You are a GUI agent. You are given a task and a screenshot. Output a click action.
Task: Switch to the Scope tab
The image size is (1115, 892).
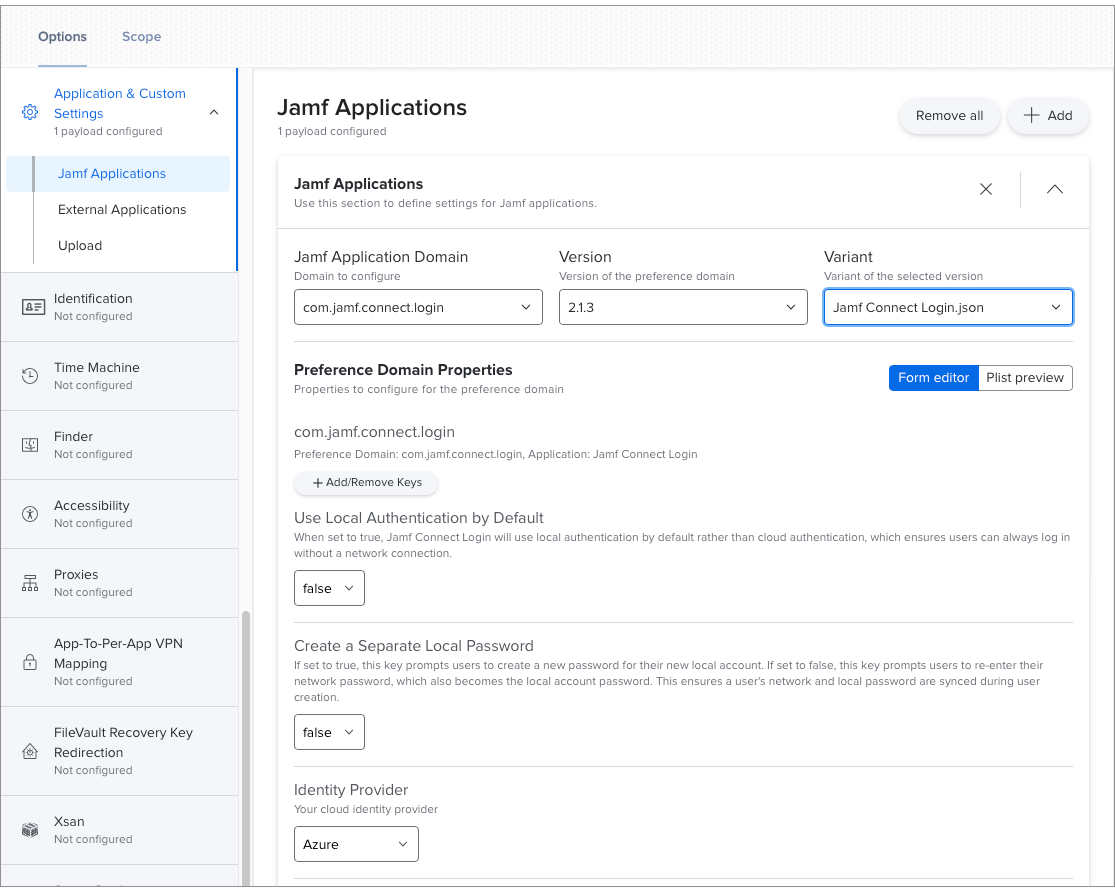click(141, 37)
